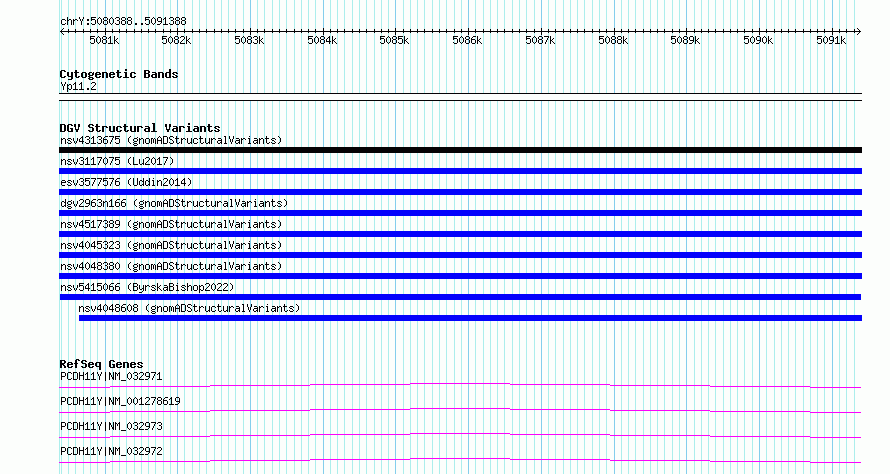
Task: Select the Yp11.2 cytogenetic band label
Action: [78, 86]
